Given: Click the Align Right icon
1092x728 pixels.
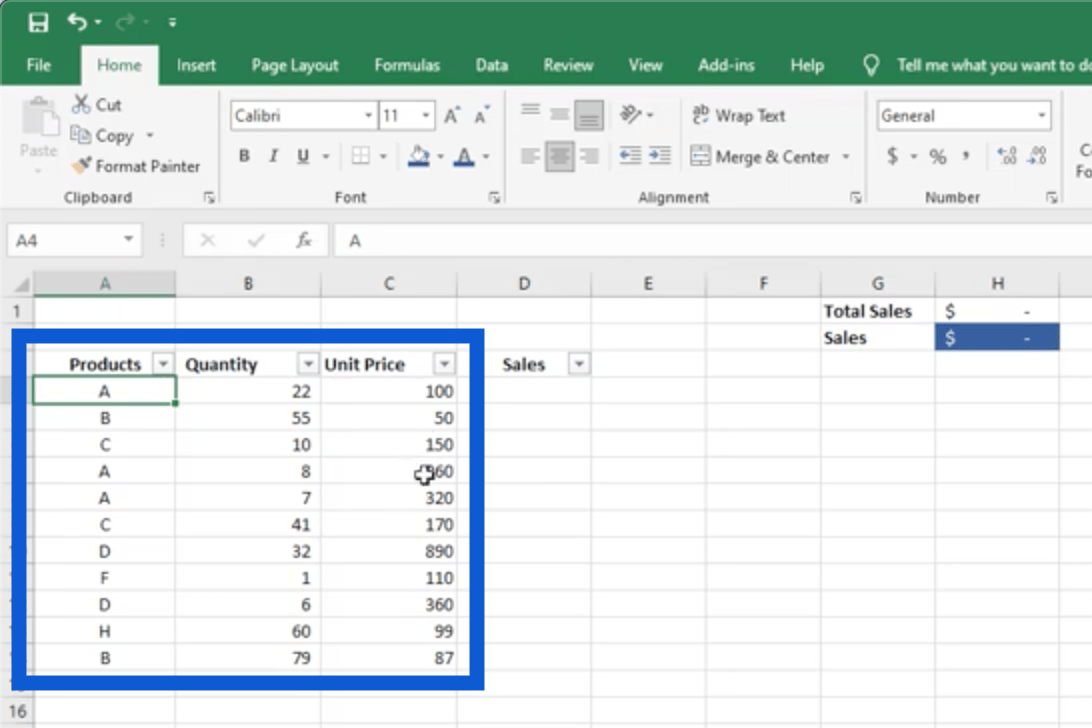Looking at the screenshot, I should [589, 156].
